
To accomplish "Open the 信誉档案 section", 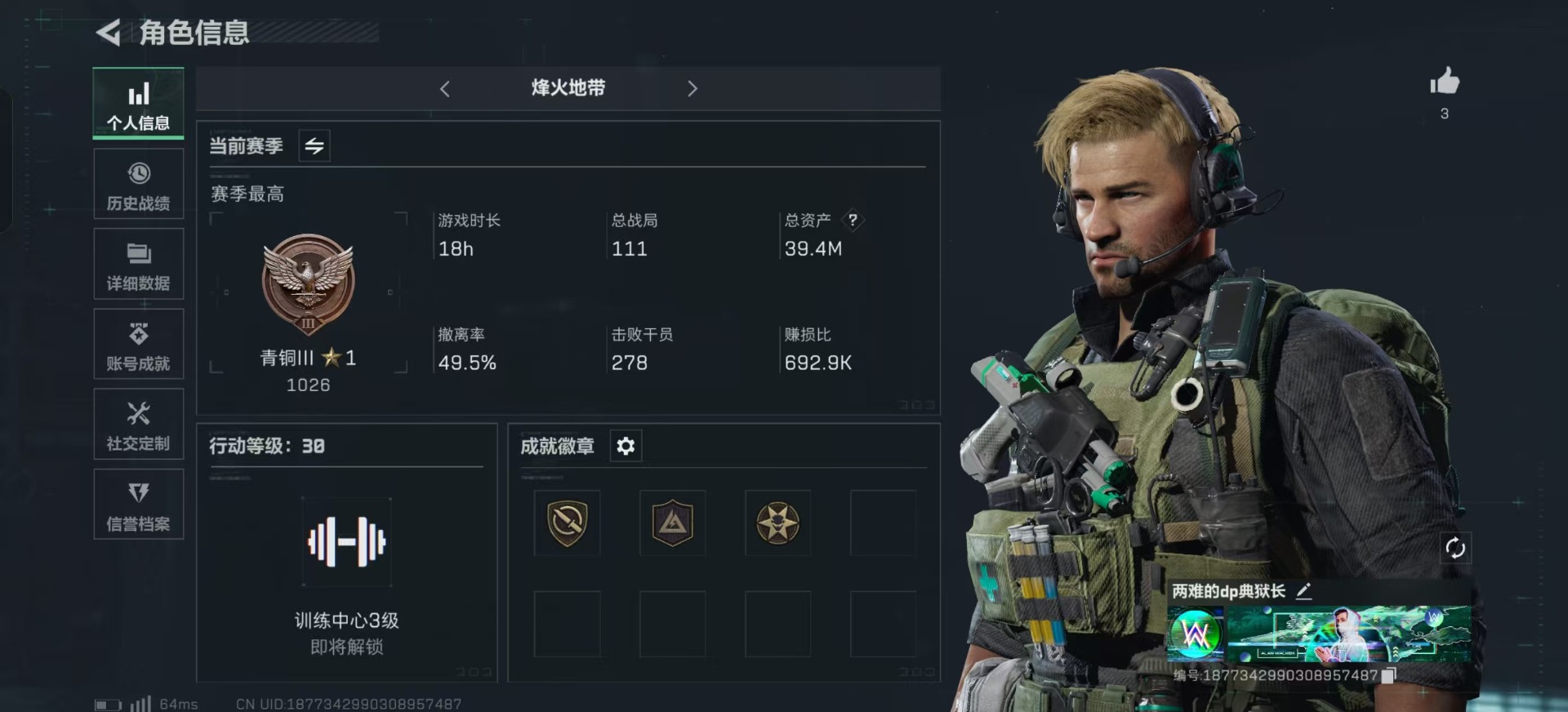I will 139,505.
